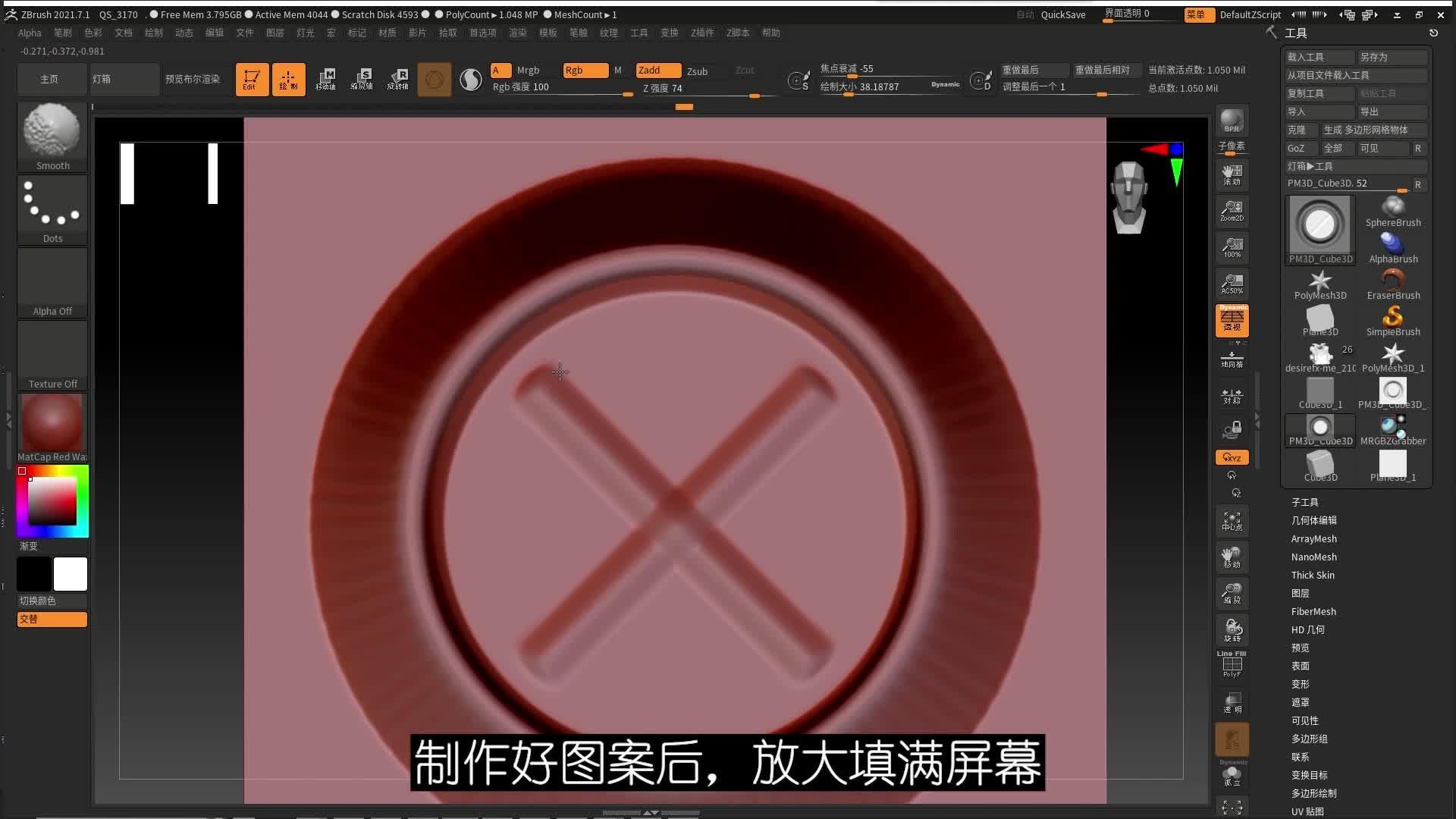Open the Texture Off selector
Image resolution: width=1456 pixels, height=819 pixels.
click(x=52, y=356)
